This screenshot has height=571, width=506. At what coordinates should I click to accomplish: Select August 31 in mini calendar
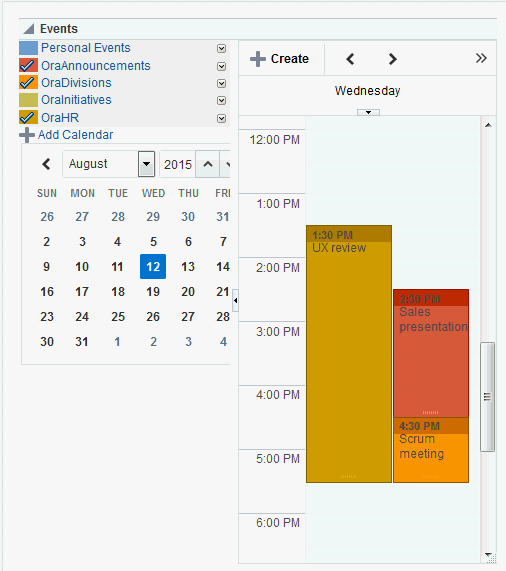(82, 342)
